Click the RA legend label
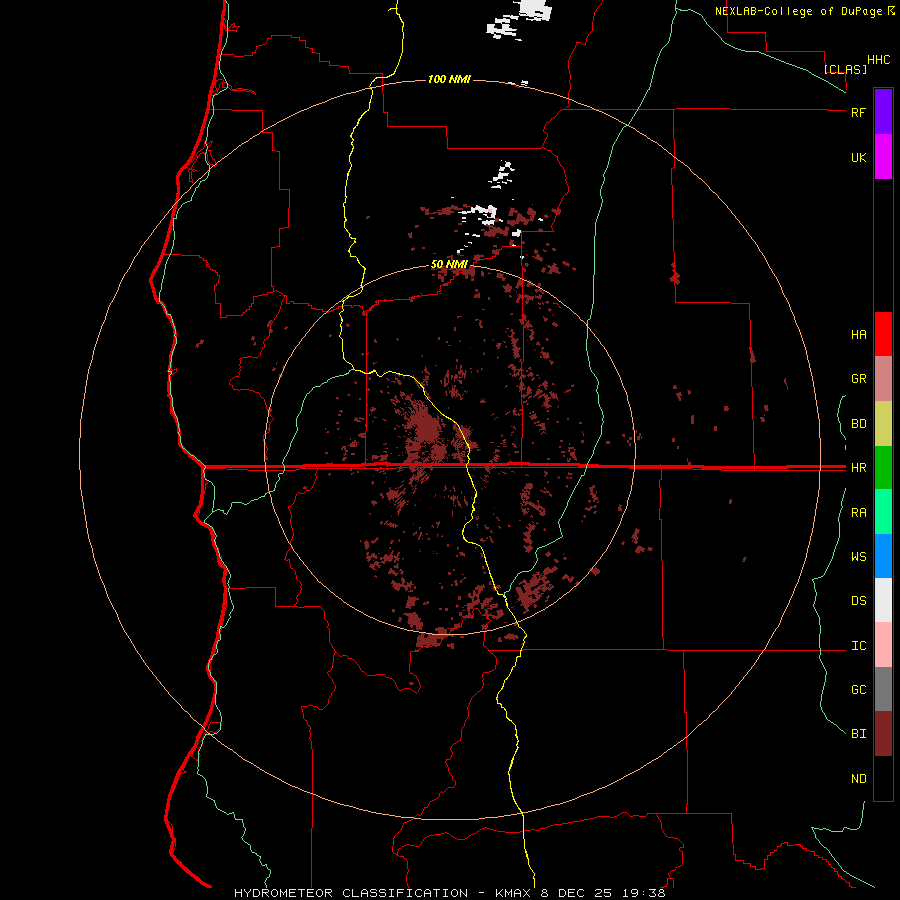Screen dimensions: 900x900 (858, 512)
